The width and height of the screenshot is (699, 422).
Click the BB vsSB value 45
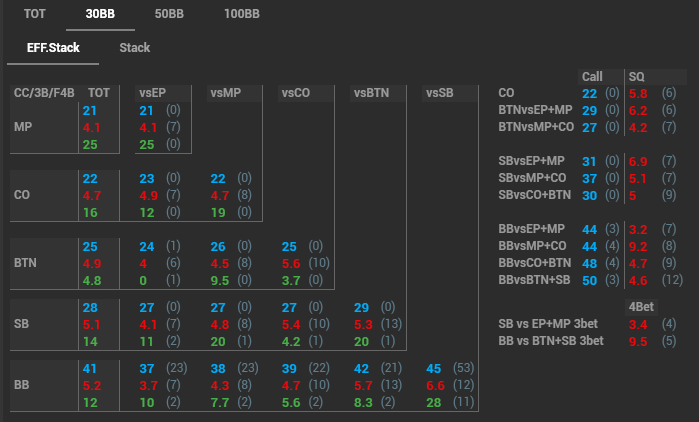coord(435,367)
